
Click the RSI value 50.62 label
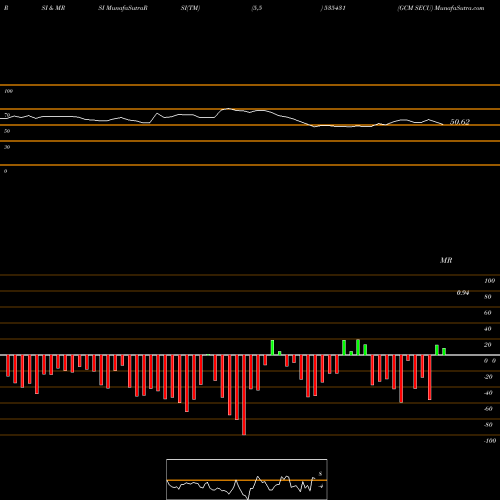[460, 122]
